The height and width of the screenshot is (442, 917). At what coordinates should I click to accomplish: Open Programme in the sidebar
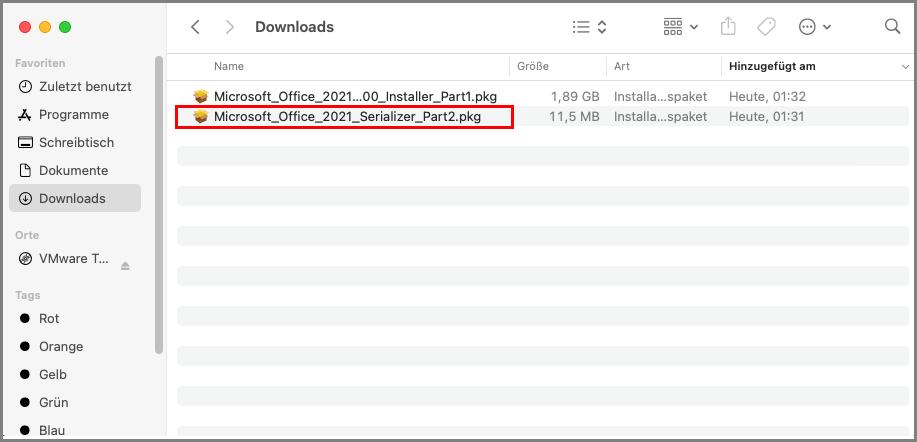(x=75, y=115)
